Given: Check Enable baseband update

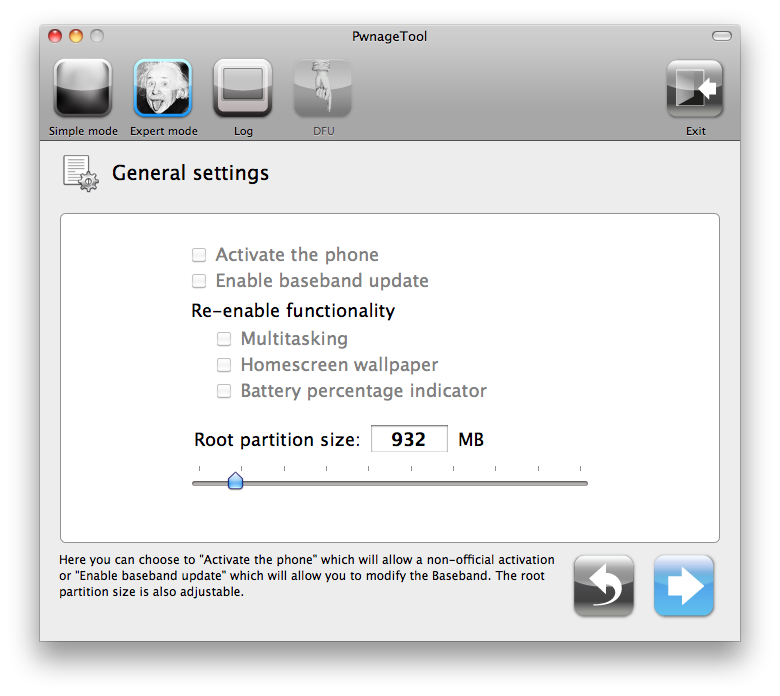Looking at the screenshot, I should [200, 281].
